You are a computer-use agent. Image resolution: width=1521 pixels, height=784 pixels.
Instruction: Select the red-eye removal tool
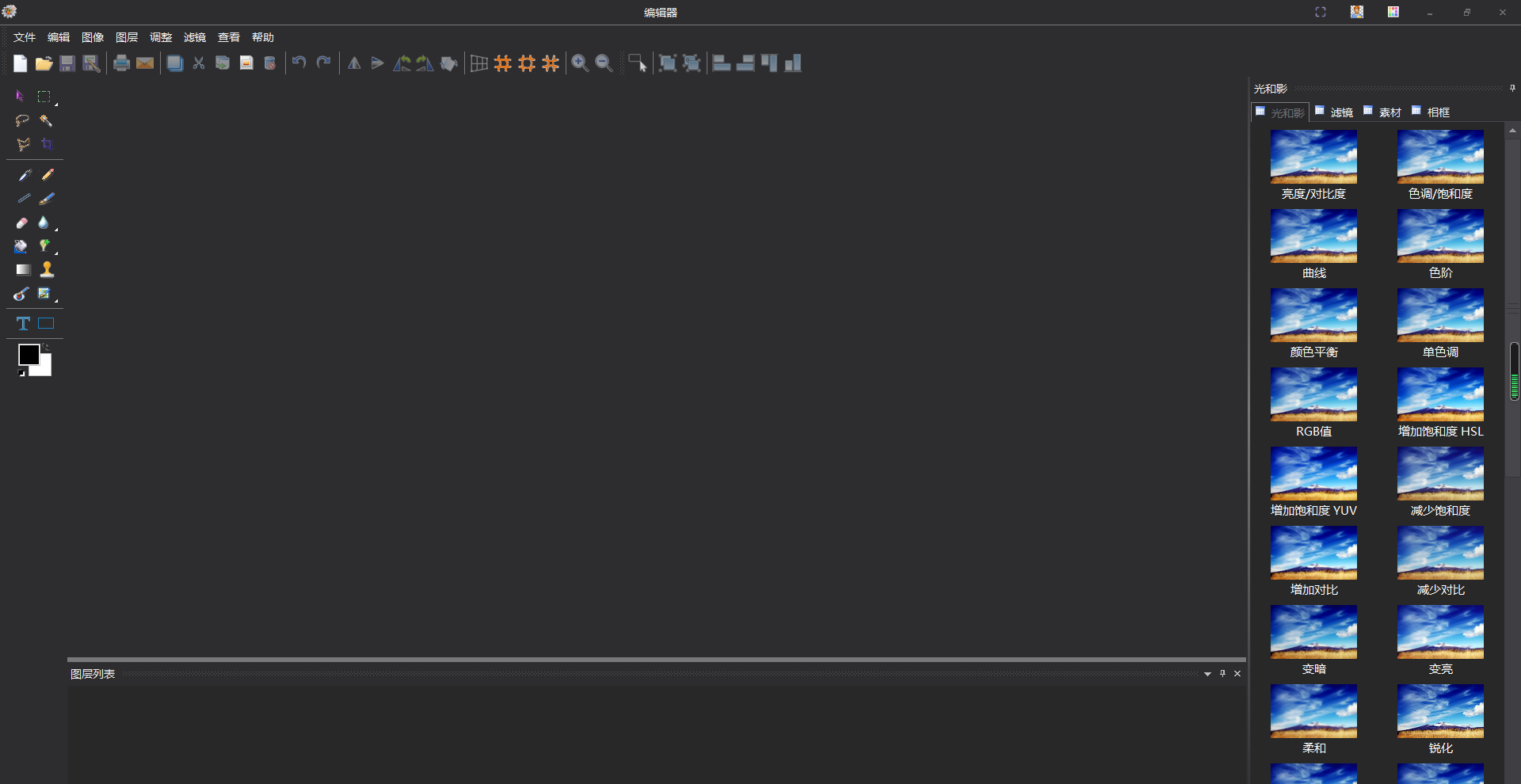pos(21,294)
